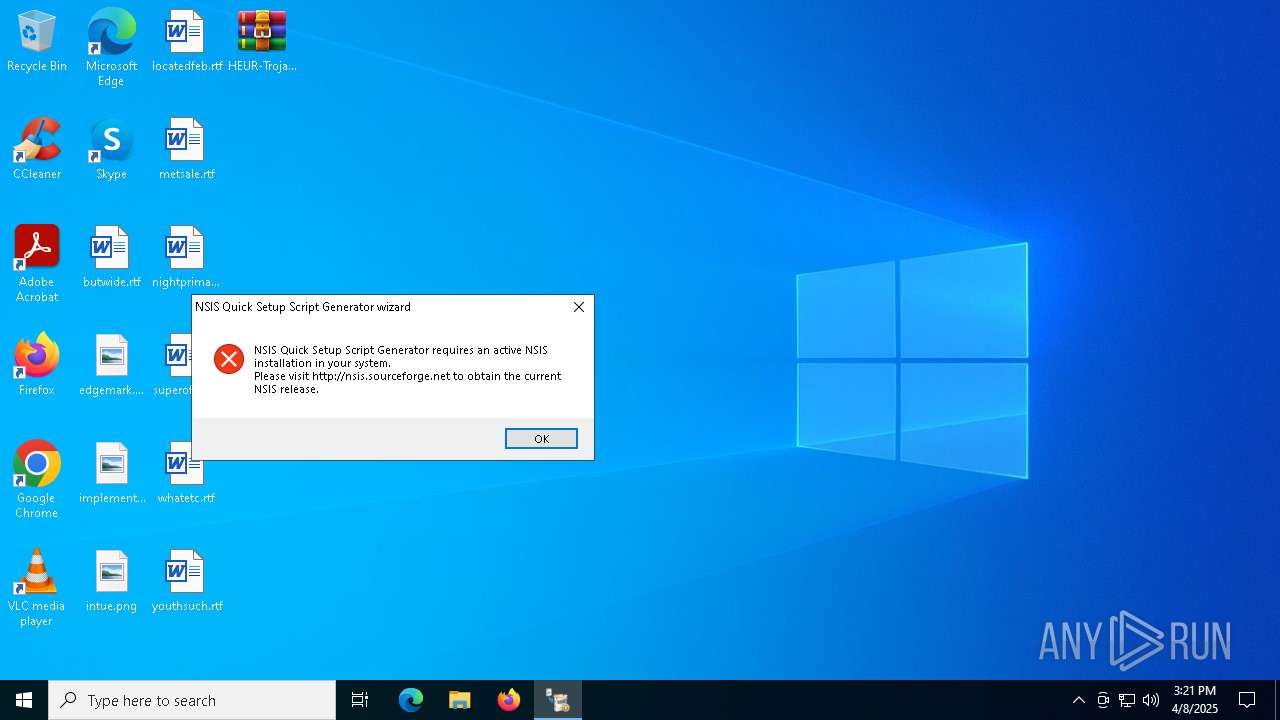1280x720 pixels.
Task: Select the Adobe Acrobat shortcut
Action: 37,264
